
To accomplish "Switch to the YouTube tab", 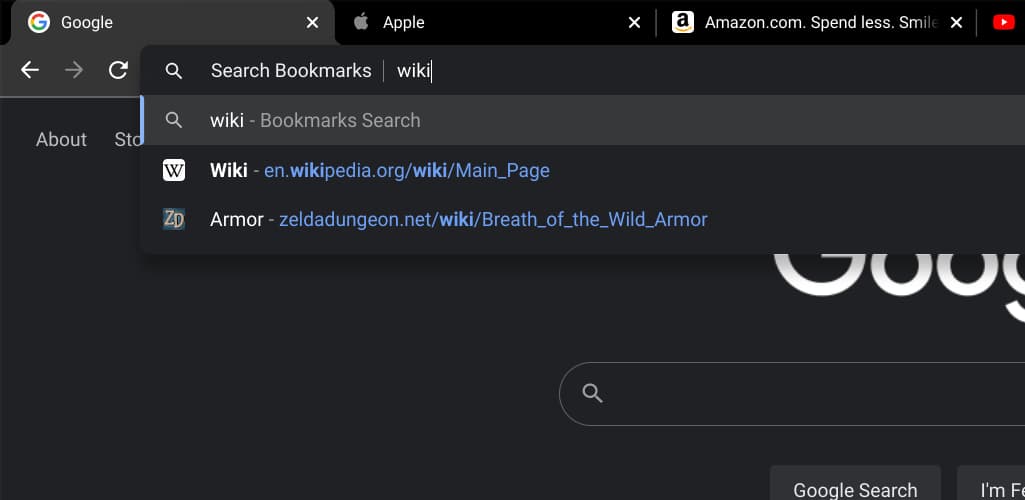I will click(1004, 22).
